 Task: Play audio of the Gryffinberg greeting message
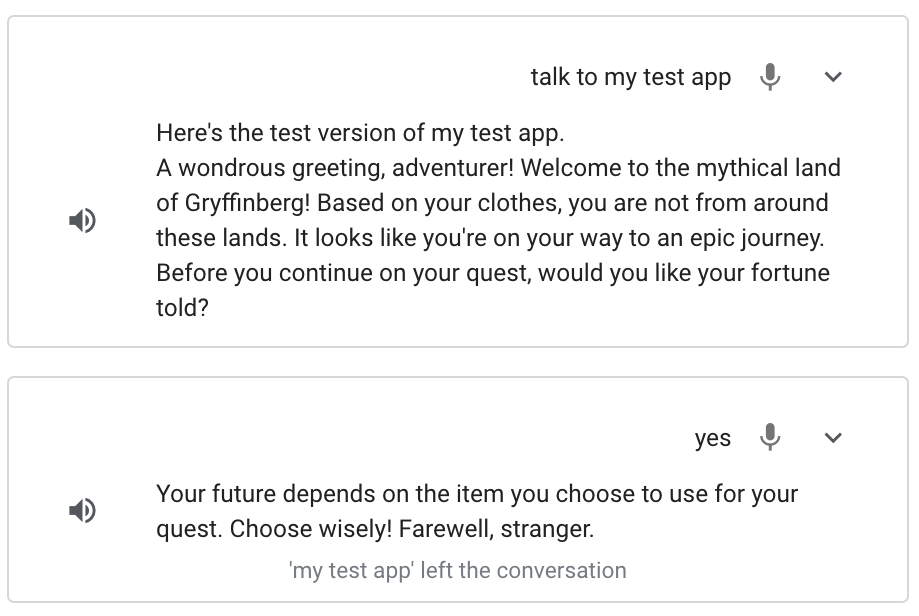click(84, 222)
